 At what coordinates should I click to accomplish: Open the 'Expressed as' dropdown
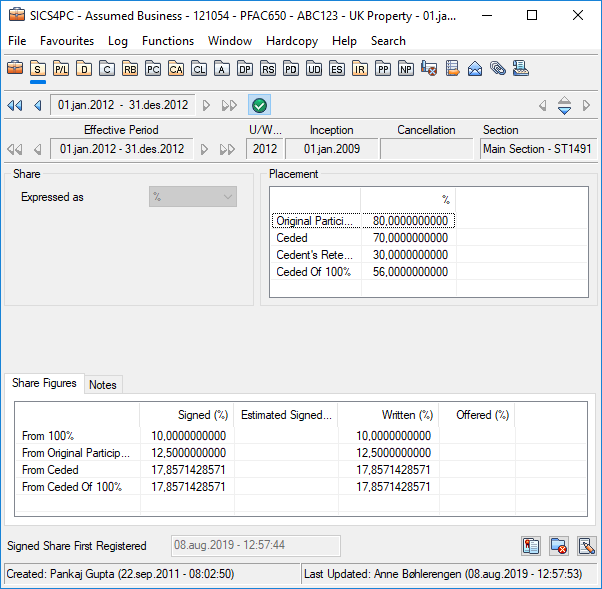(x=193, y=197)
